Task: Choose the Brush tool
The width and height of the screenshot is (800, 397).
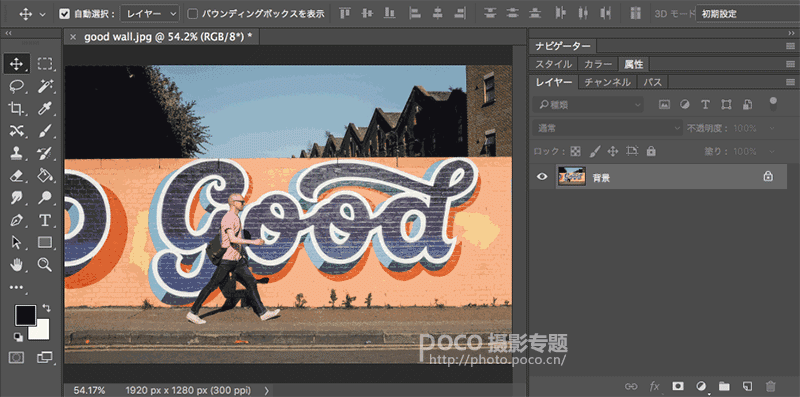Action: pos(45,131)
